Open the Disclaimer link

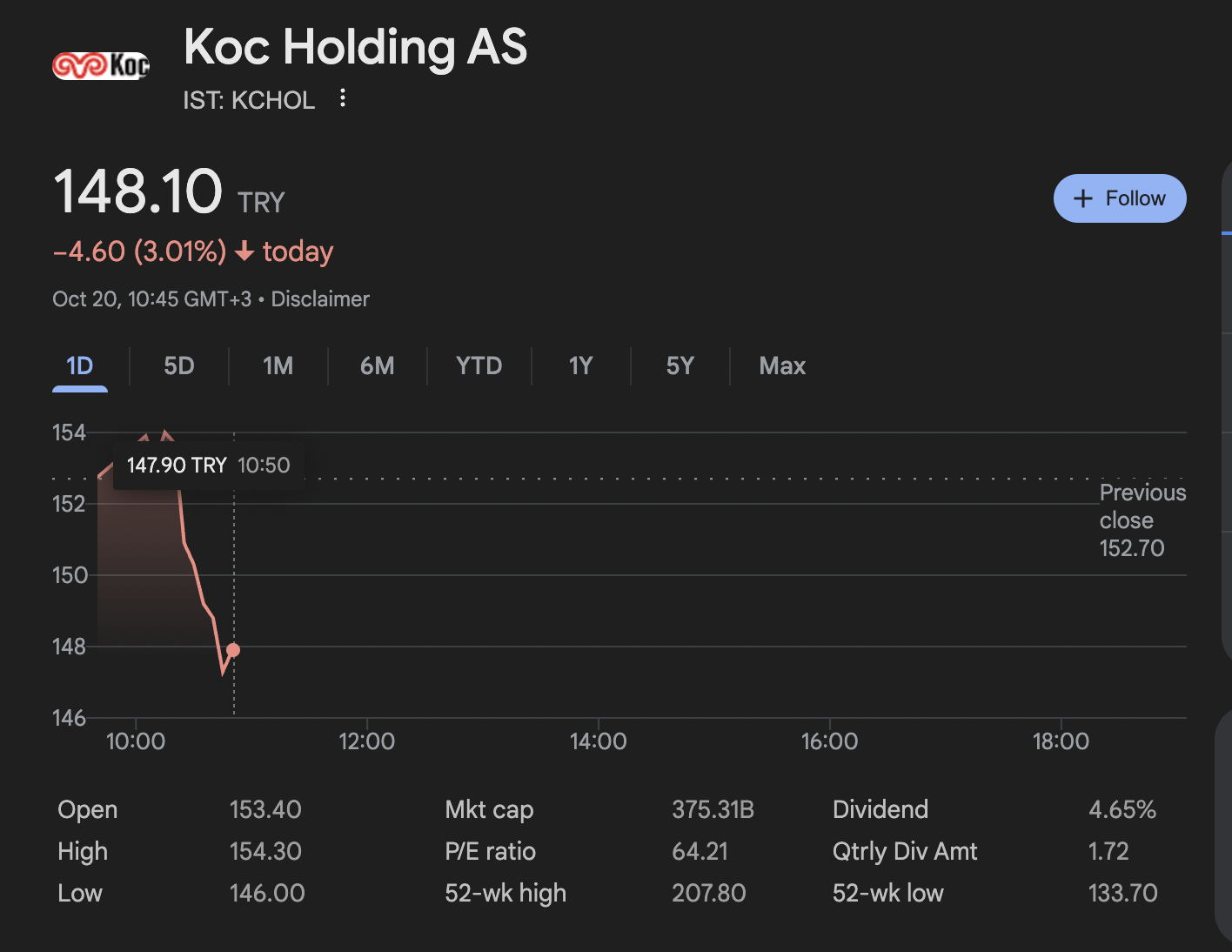tap(320, 299)
